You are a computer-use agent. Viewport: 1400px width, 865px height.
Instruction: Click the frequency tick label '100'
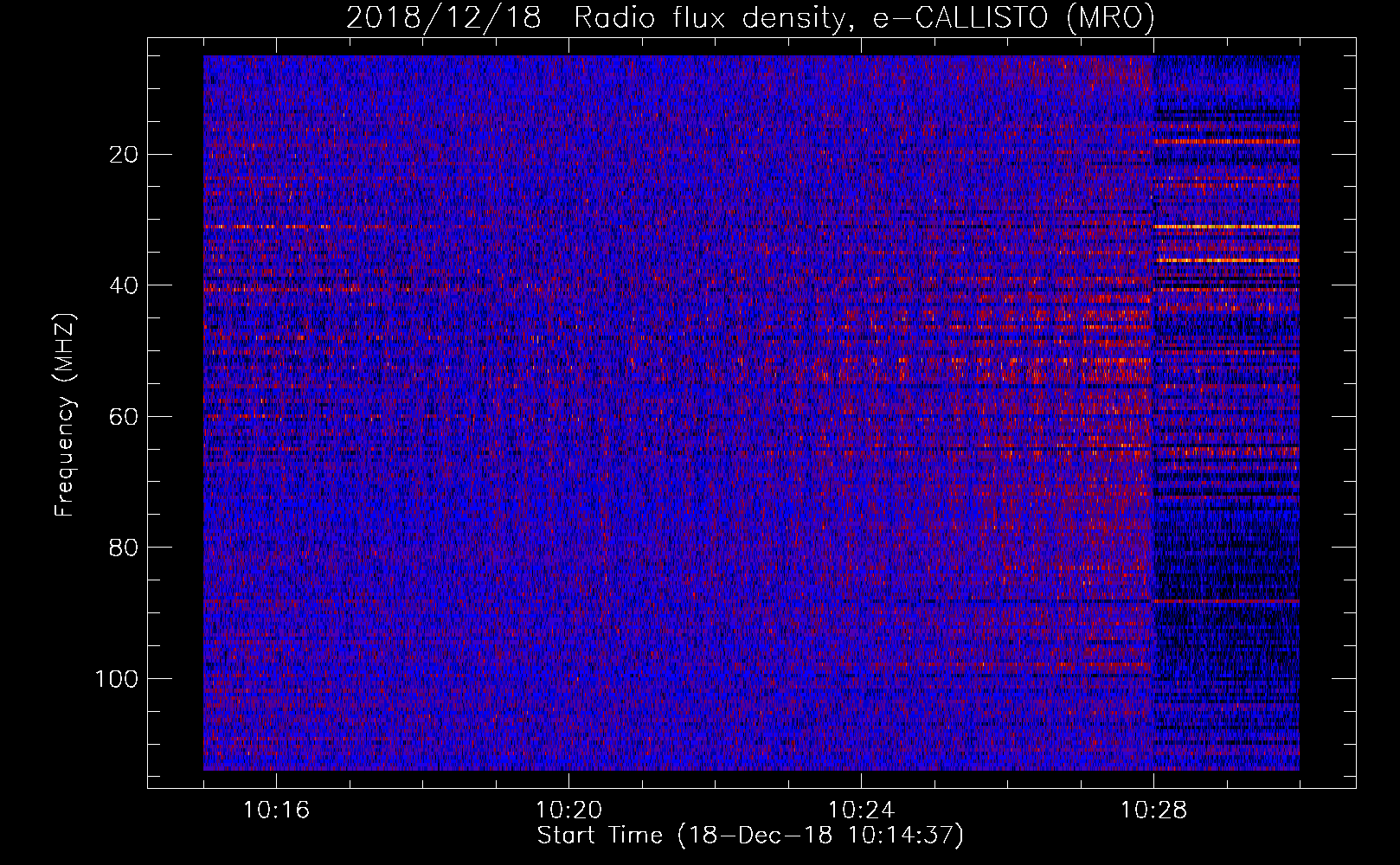[117, 679]
